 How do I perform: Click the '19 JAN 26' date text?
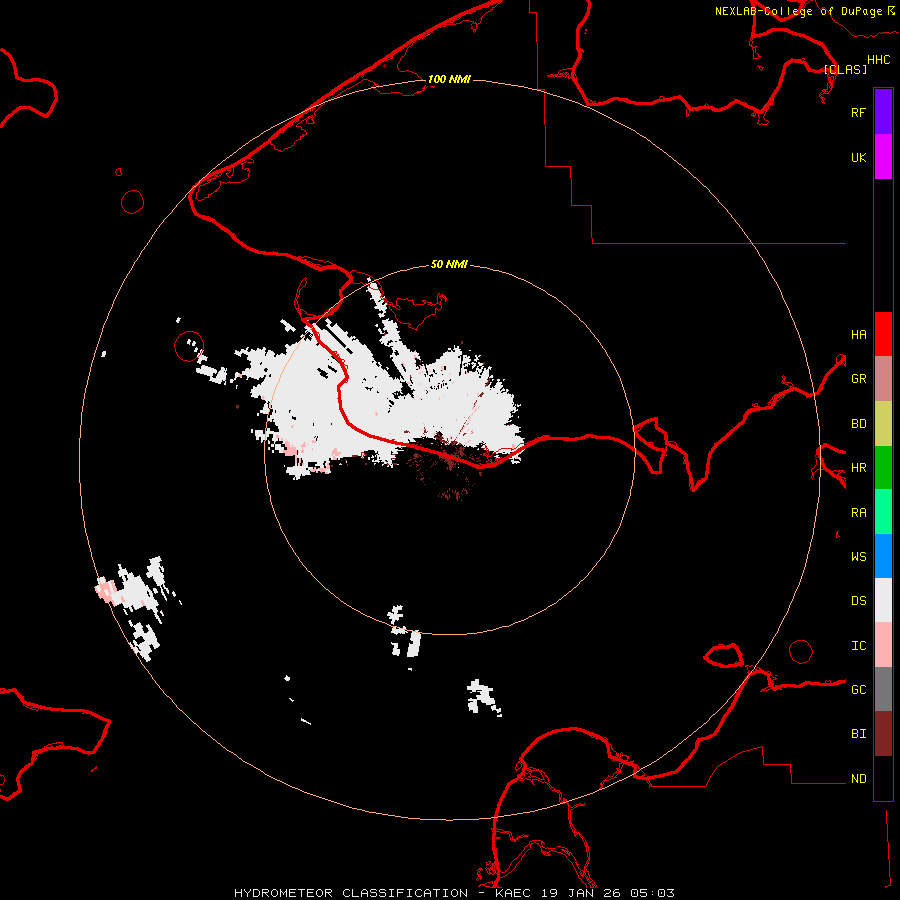[580, 893]
